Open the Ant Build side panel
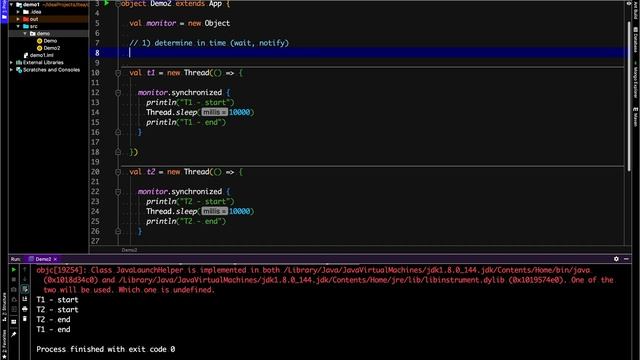The height and width of the screenshot is (360, 640). click(636, 9)
